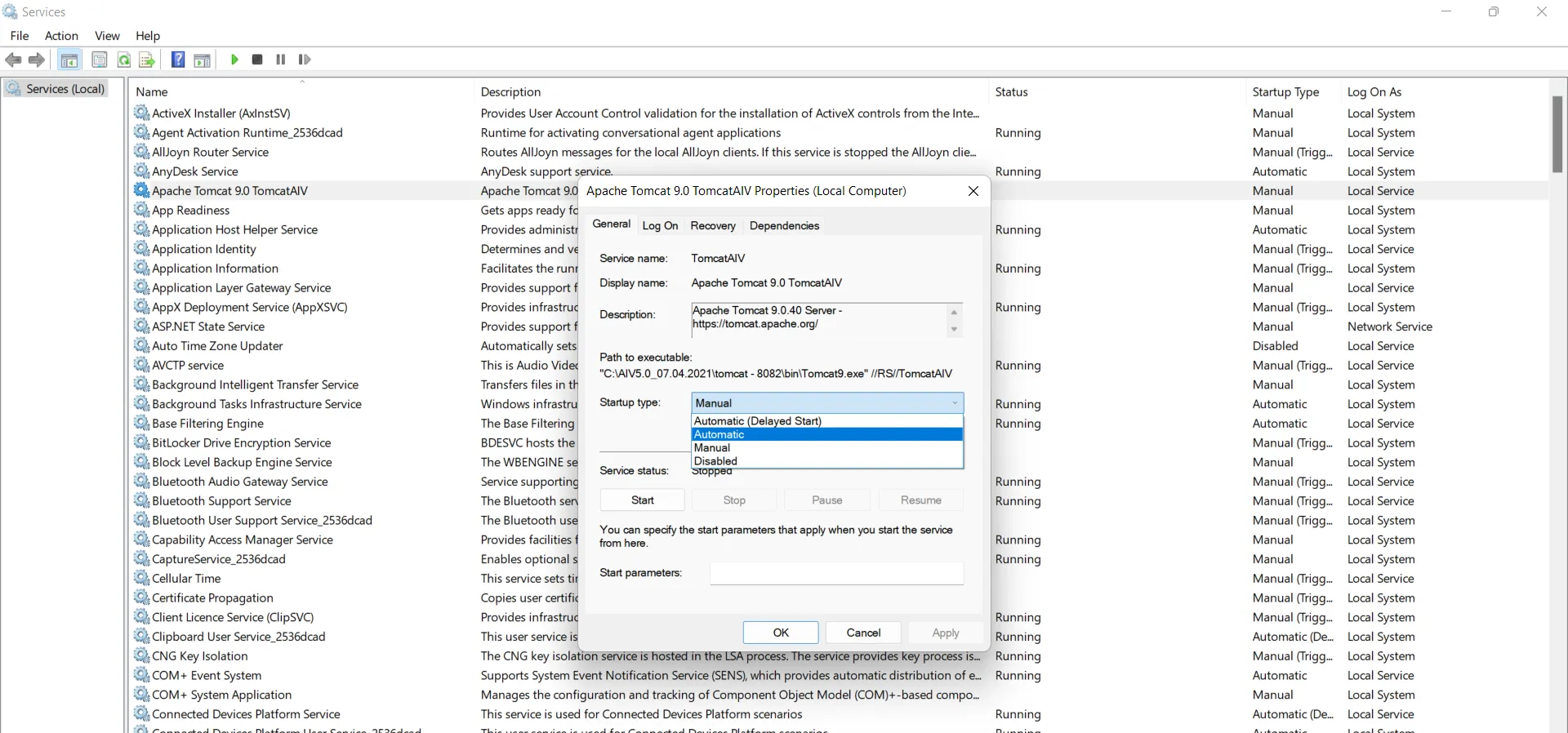Click gear icon beside Bluetooth Support Service
This screenshot has height=733, width=1568.
pos(142,500)
